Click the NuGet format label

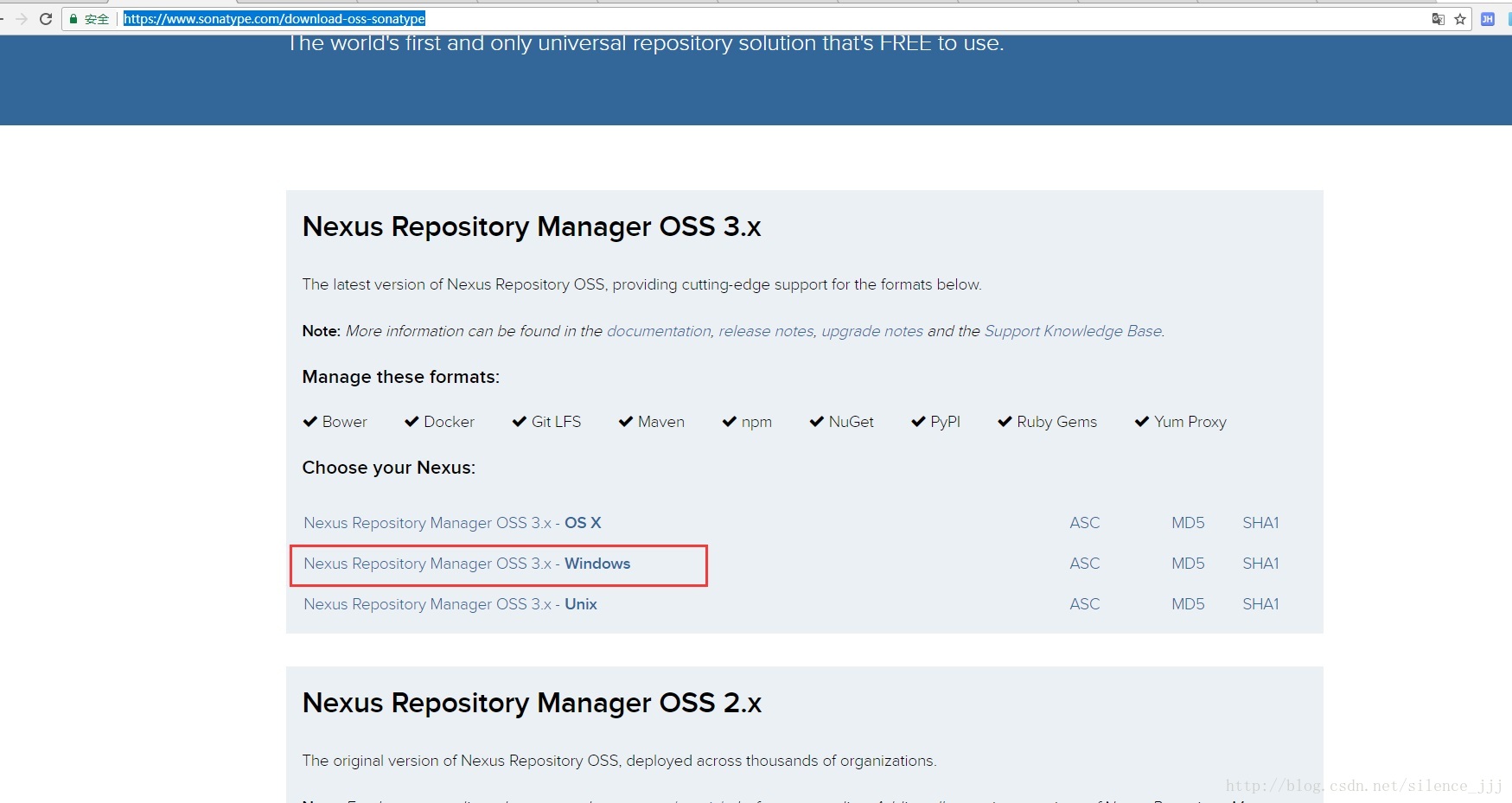click(852, 422)
